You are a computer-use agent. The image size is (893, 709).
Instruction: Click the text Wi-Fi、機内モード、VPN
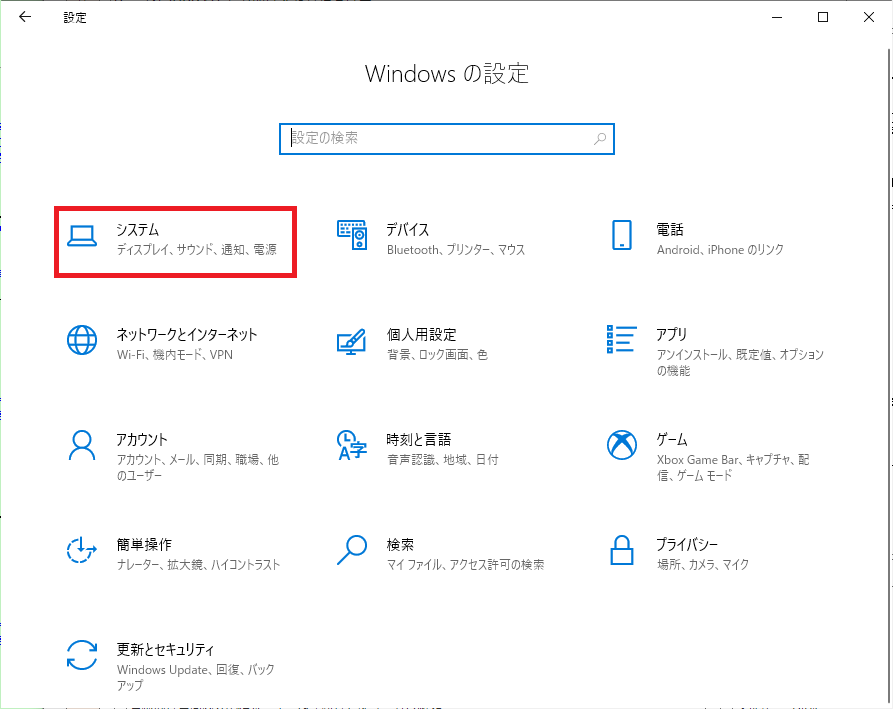click(175, 355)
